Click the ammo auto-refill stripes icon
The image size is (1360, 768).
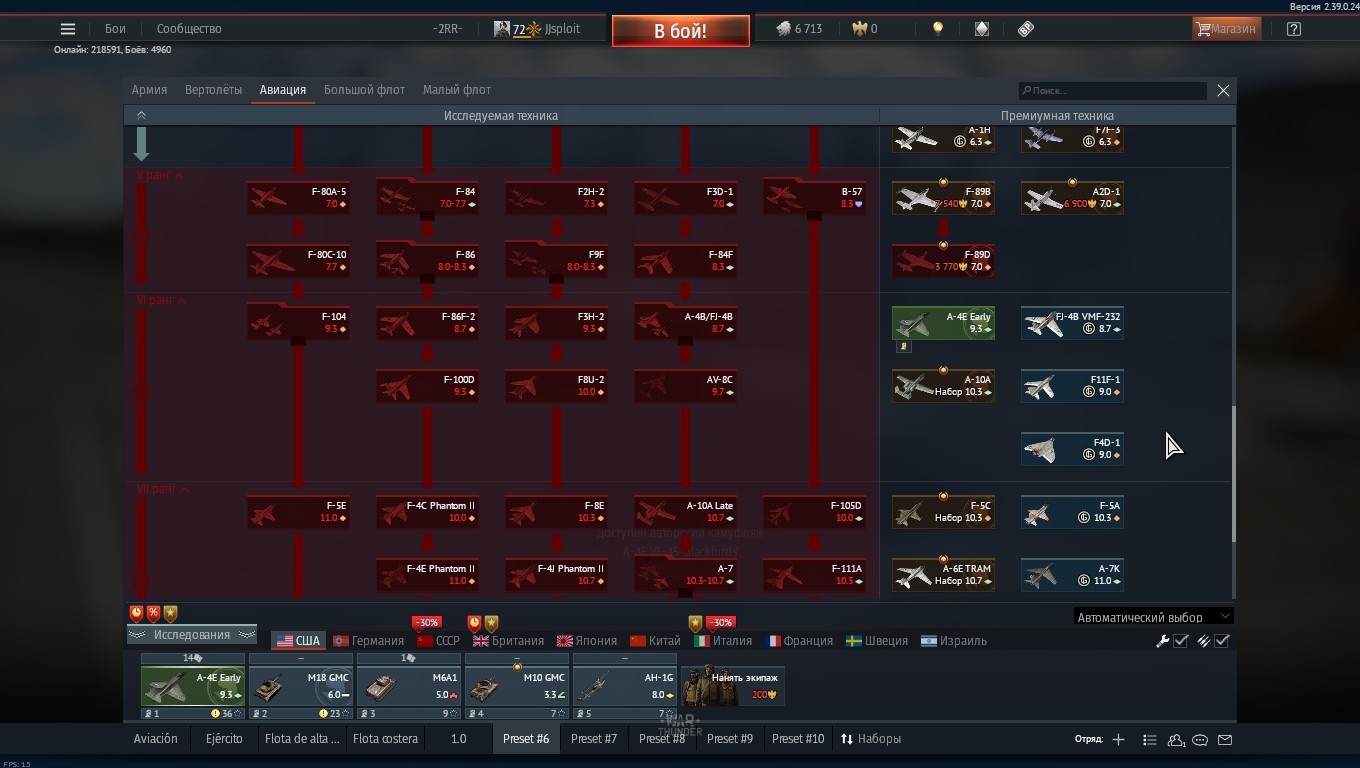click(x=1203, y=641)
